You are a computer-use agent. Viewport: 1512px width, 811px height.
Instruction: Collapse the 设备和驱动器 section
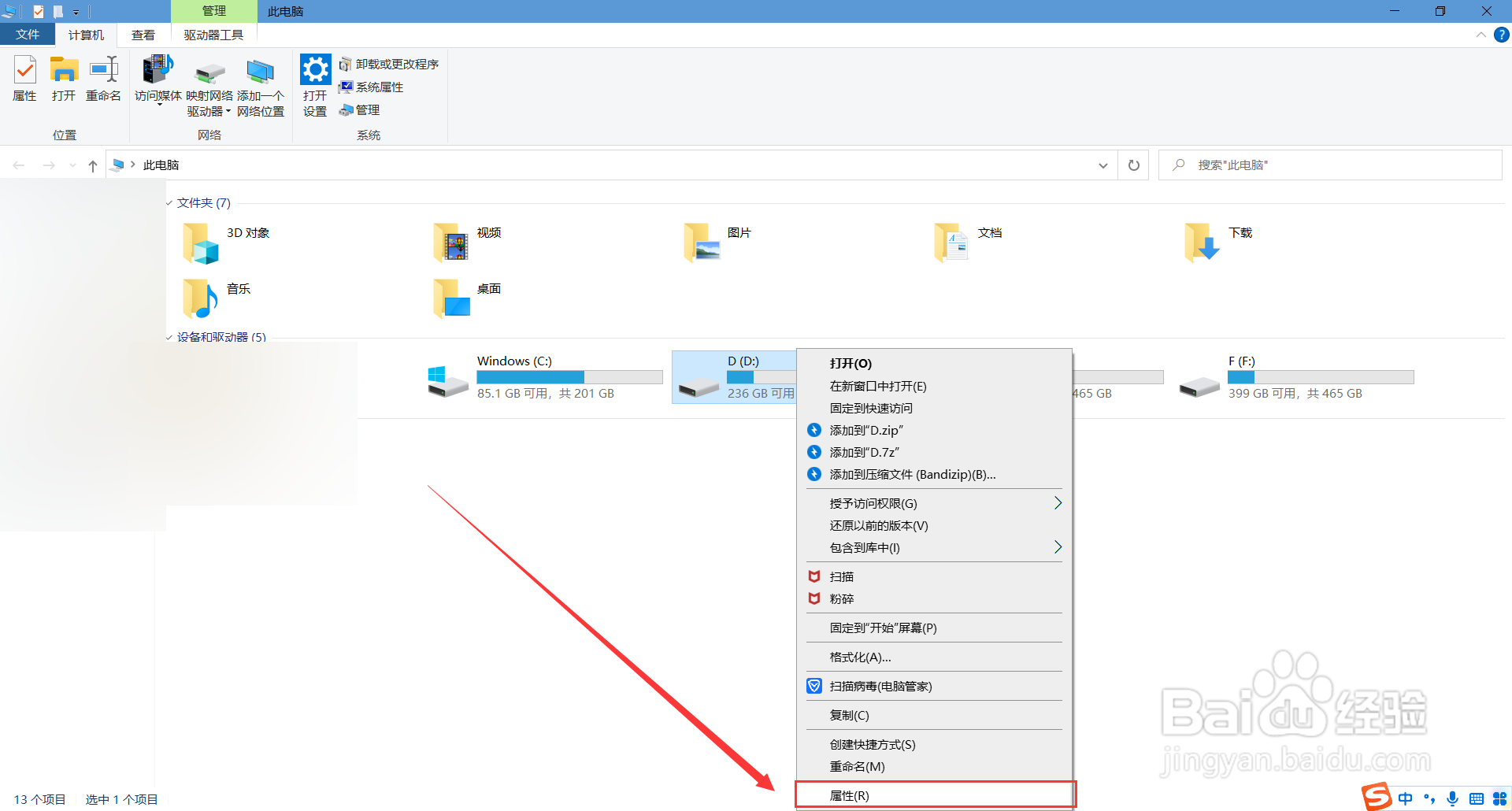[169, 337]
